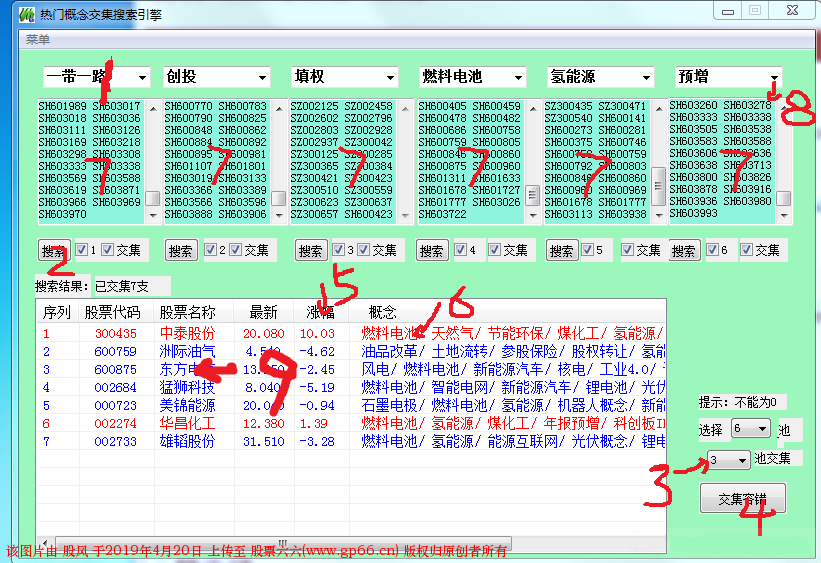Click 搜索 button for pool 3
The width and height of the screenshot is (821, 563).
tap(310, 251)
